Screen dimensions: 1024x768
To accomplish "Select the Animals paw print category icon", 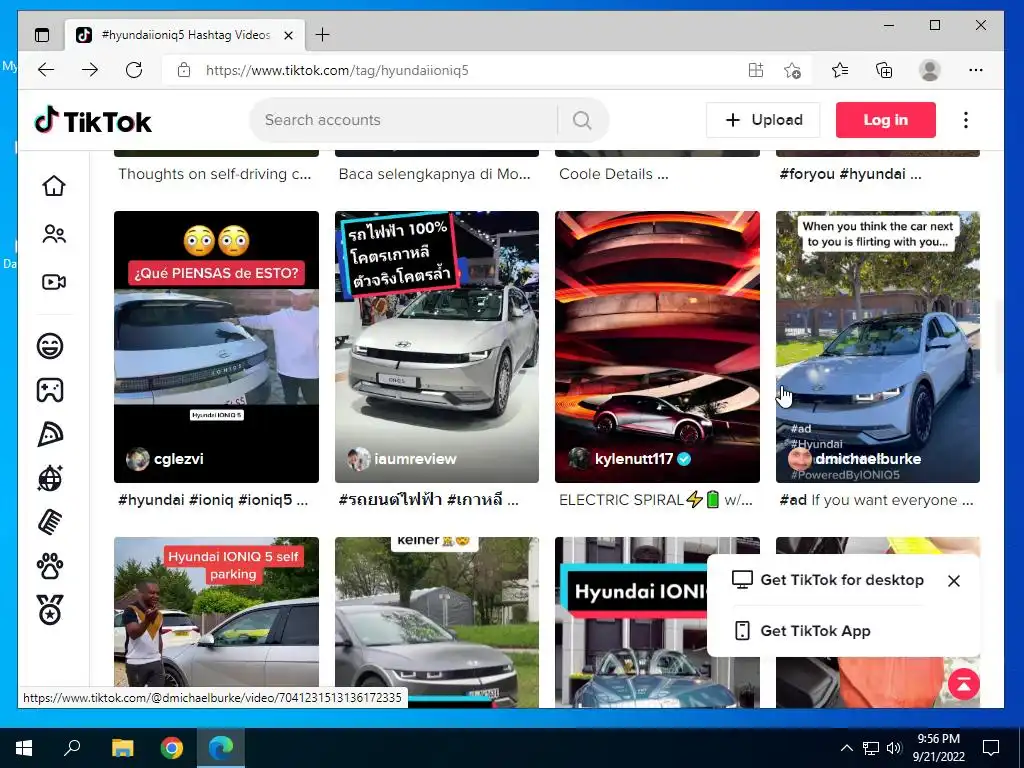I will click(x=50, y=566).
